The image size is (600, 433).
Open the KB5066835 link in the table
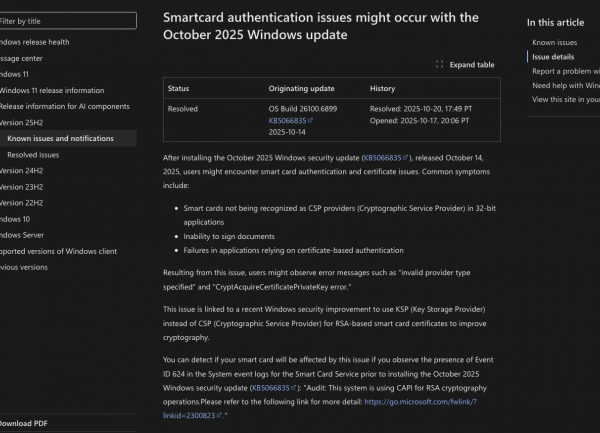click(288, 120)
